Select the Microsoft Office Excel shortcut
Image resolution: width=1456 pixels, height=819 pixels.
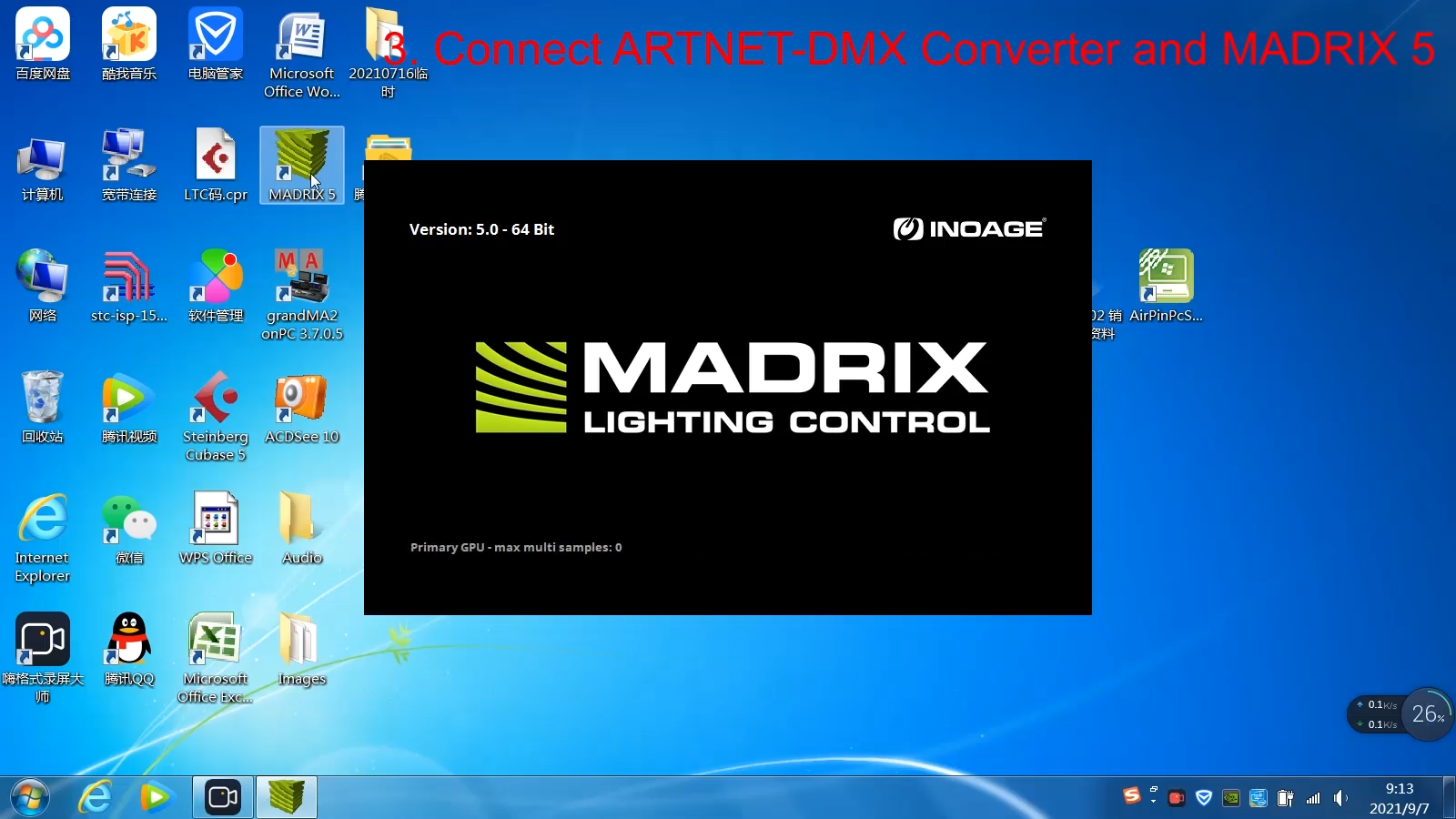(216, 659)
